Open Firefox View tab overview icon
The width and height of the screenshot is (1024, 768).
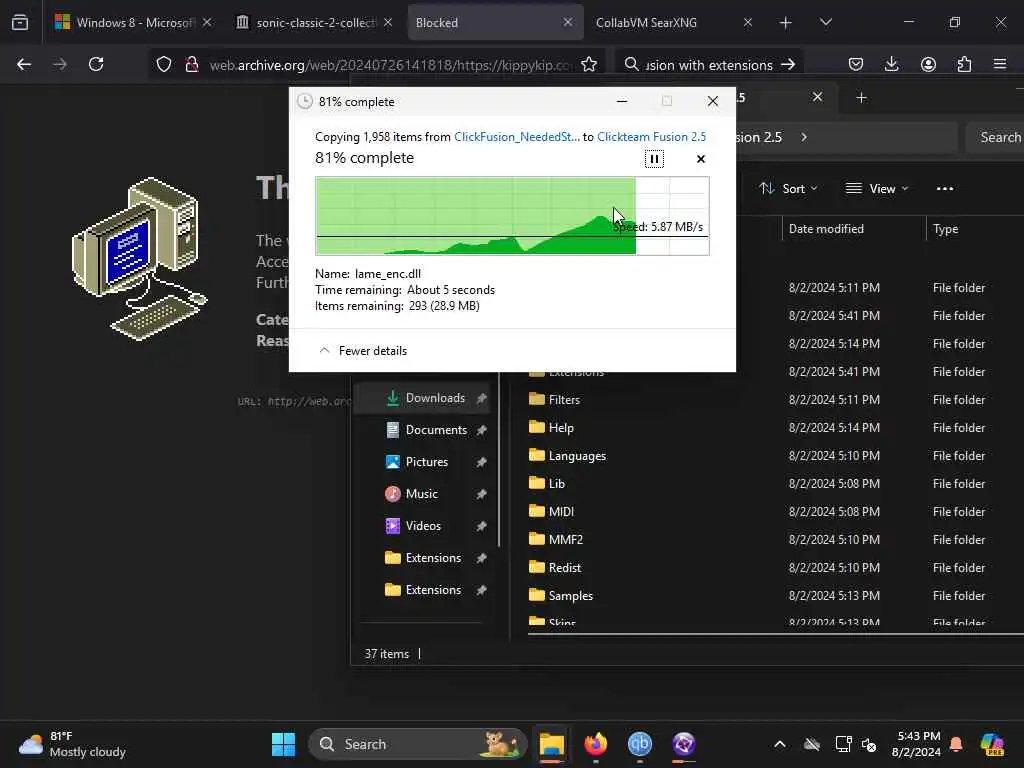click(20, 22)
